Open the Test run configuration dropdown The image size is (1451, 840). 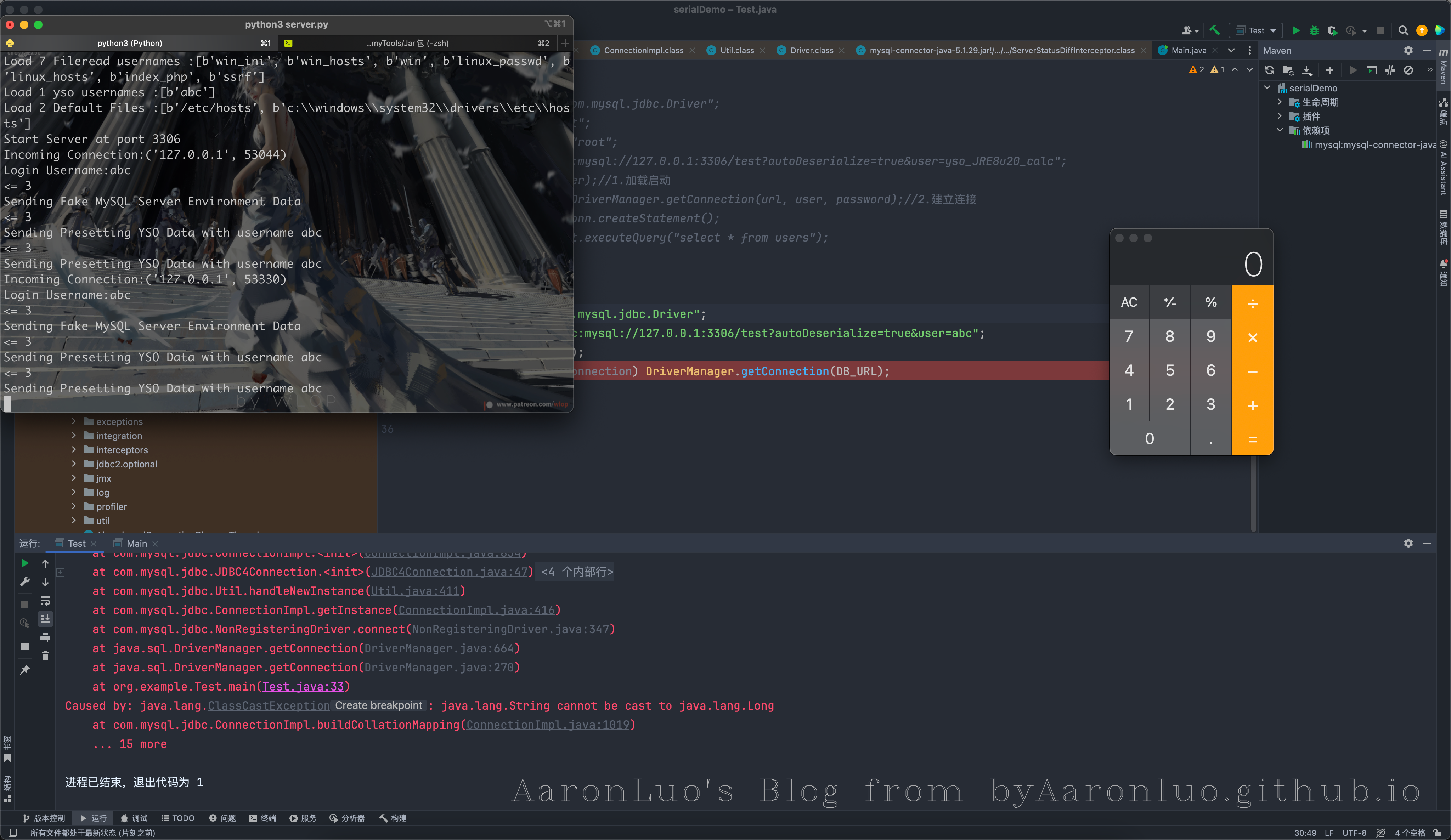click(1257, 30)
